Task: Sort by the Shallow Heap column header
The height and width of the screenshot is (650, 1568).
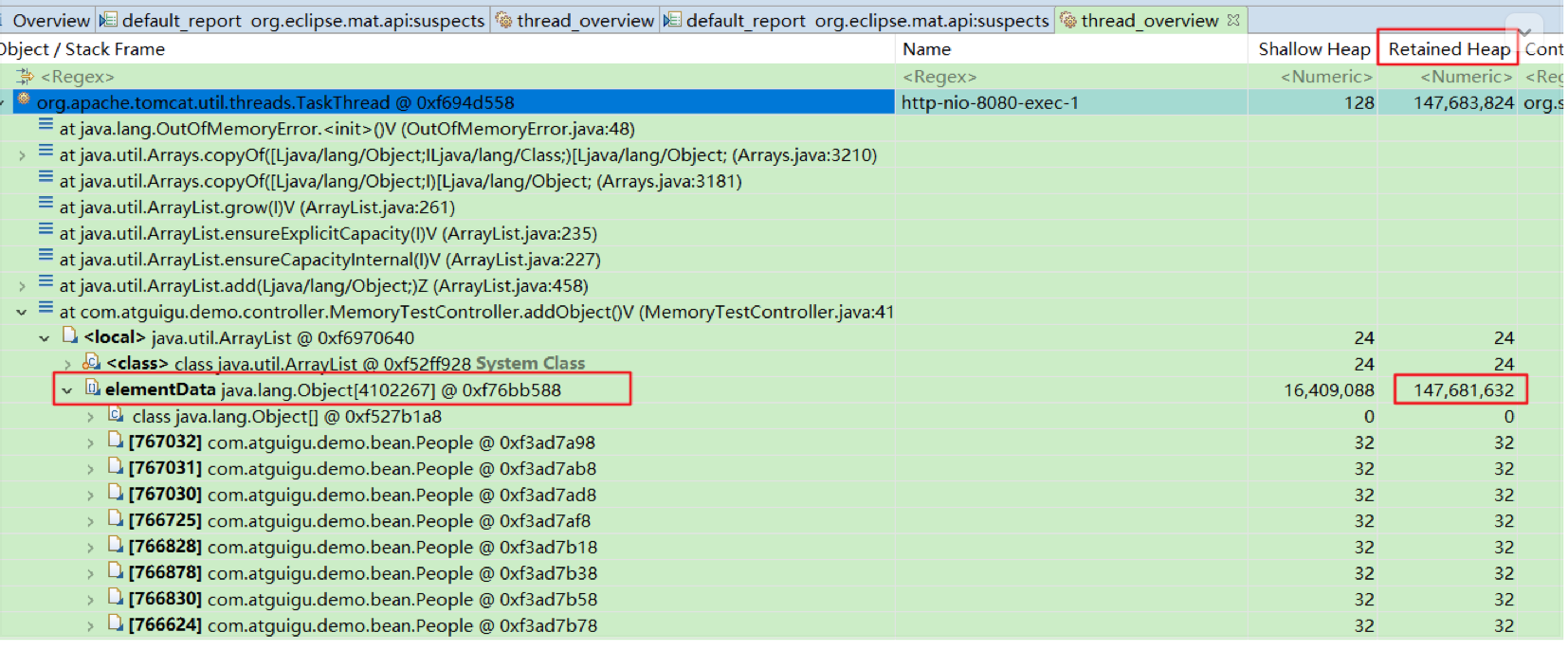Action: [x=1313, y=49]
